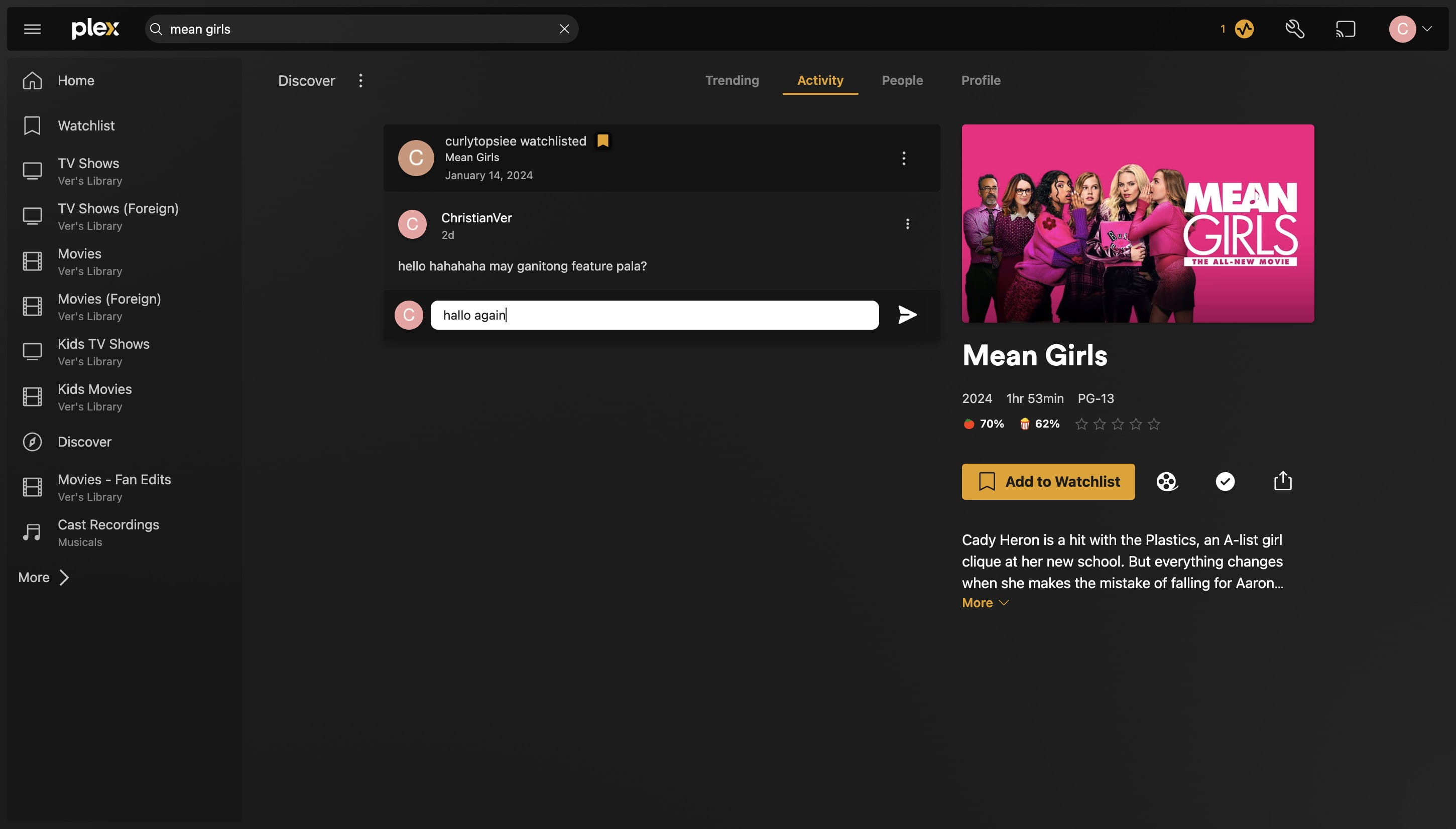1456x829 pixels.
Task: Select the Activity tab
Action: [820, 80]
